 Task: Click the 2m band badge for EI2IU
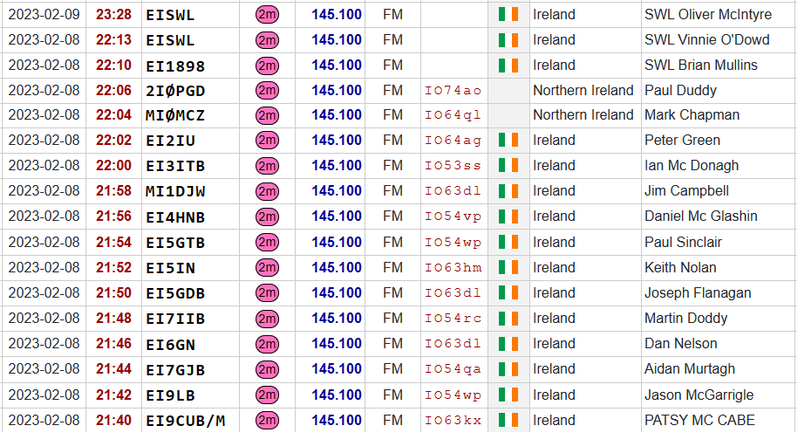tap(267, 140)
